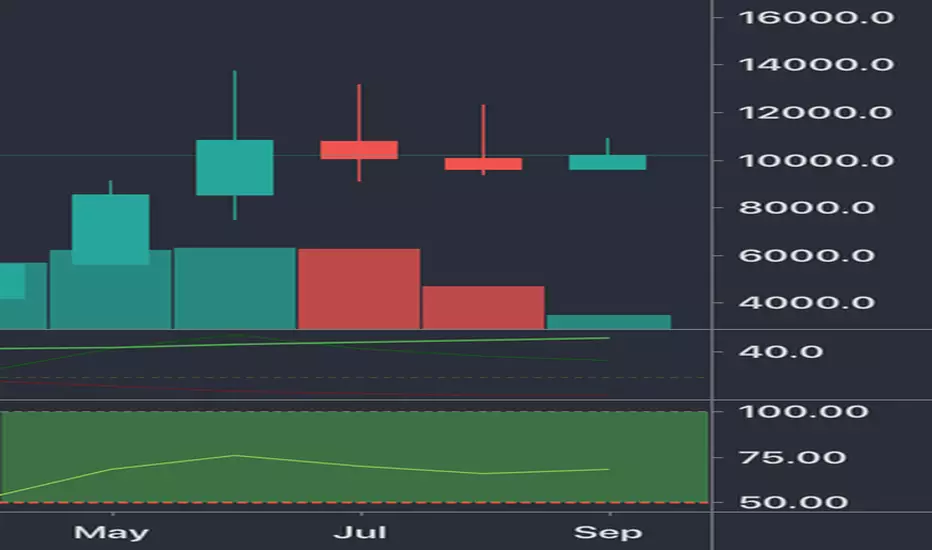Image resolution: width=932 pixels, height=550 pixels.
Task: Select the red July candlestick body
Action: coord(359,150)
